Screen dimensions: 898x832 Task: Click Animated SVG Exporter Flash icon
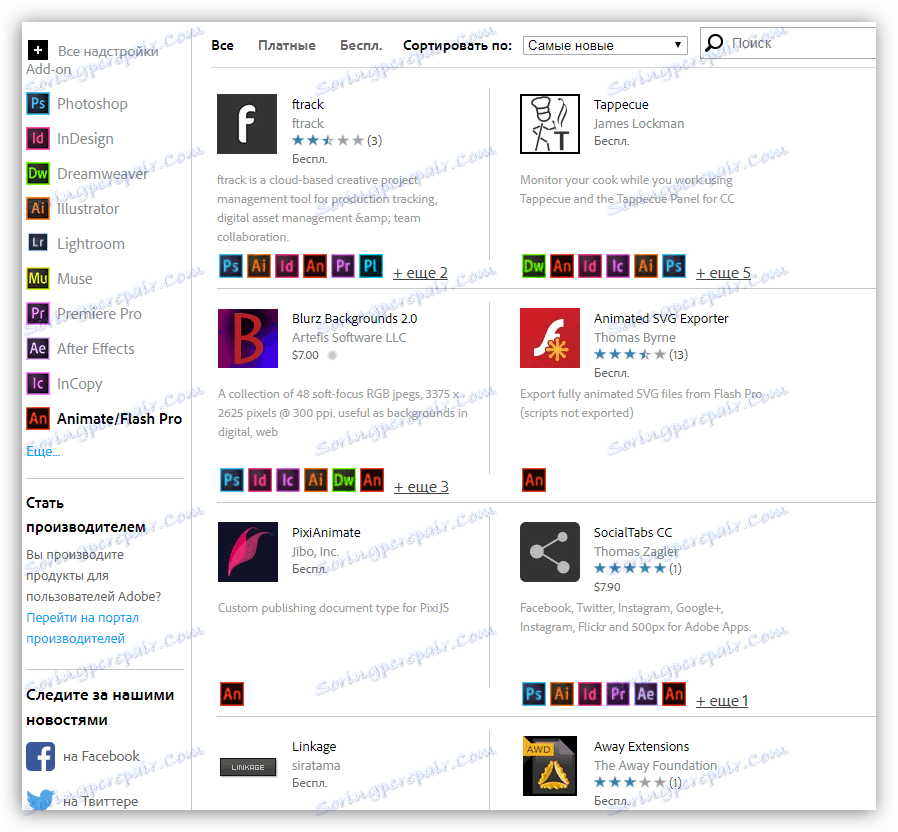coord(550,338)
